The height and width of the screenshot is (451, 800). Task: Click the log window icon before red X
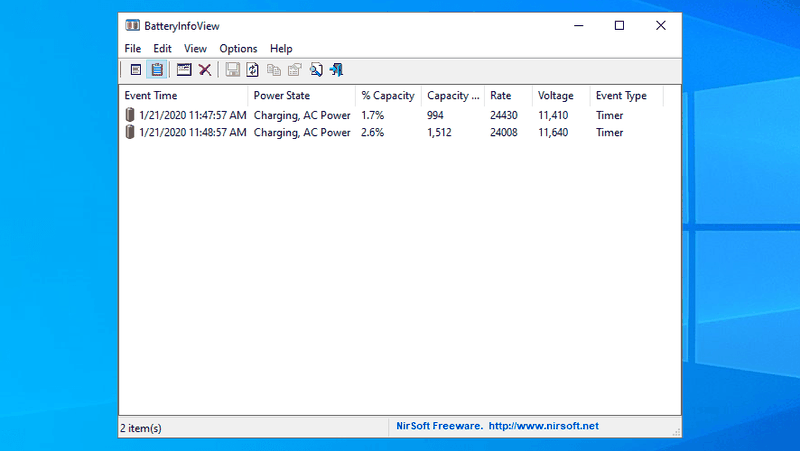[x=184, y=70]
